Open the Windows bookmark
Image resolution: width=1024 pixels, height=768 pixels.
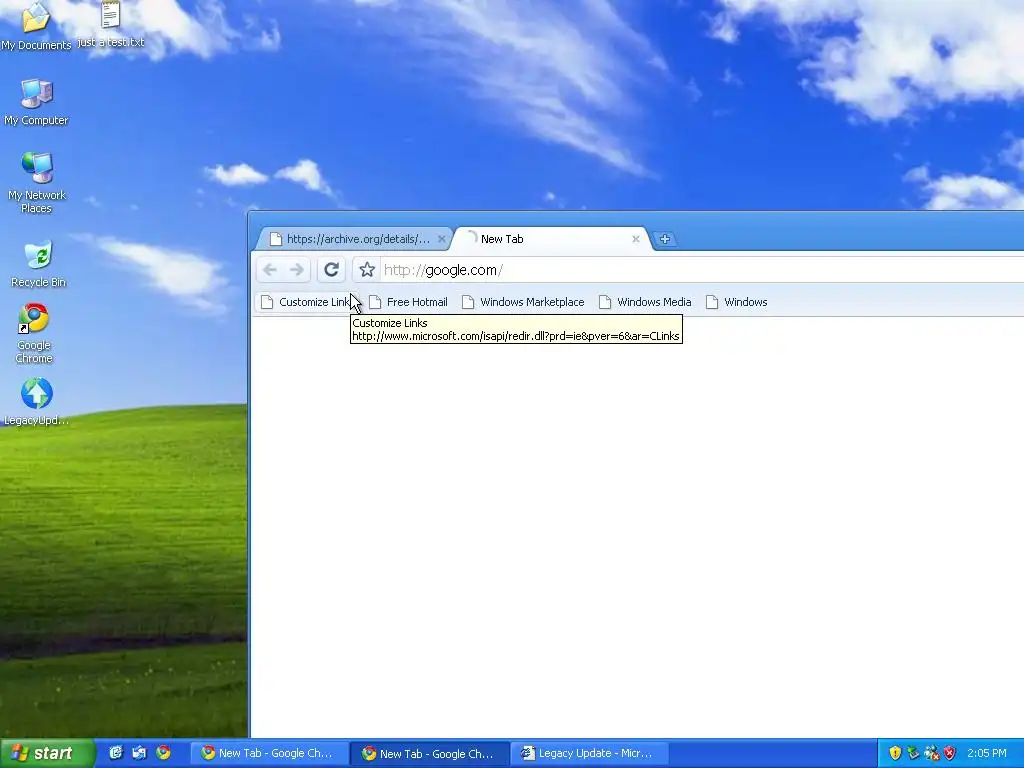tap(737, 302)
